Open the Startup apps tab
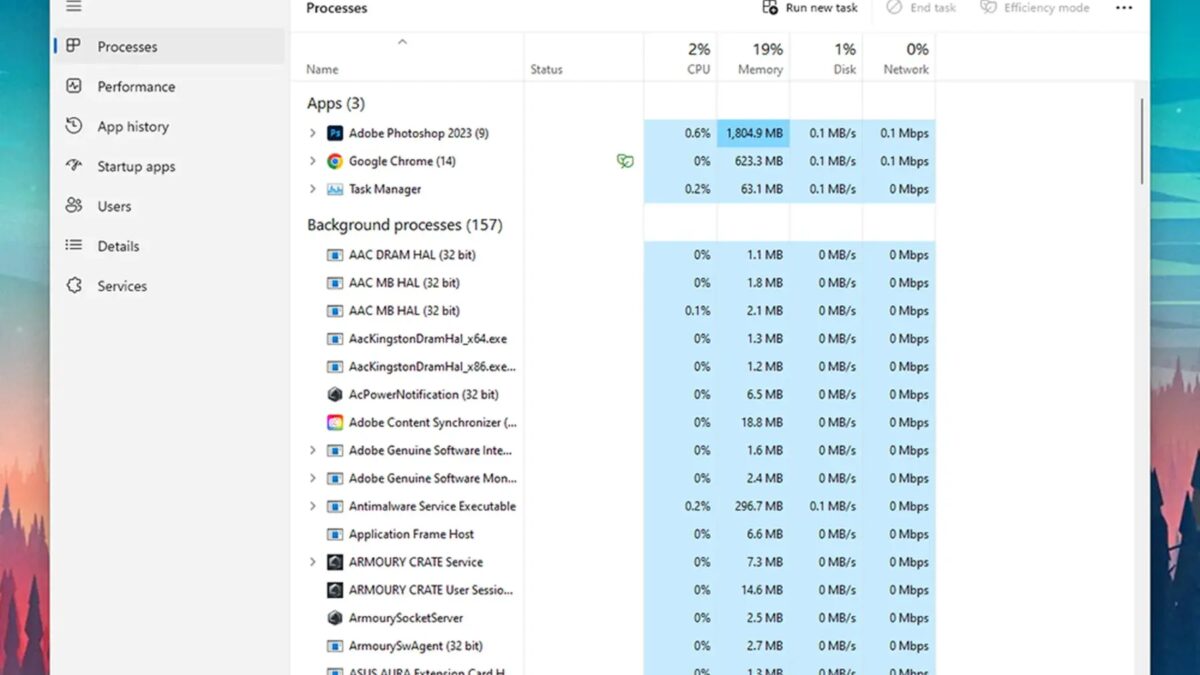1200x675 pixels. coord(135,167)
